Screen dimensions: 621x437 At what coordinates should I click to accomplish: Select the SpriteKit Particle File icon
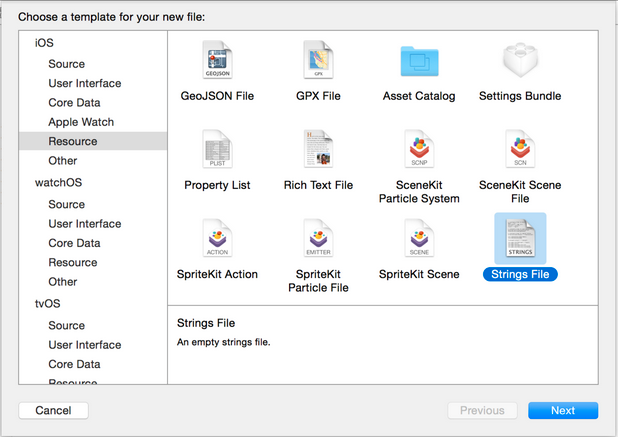tap(318, 238)
